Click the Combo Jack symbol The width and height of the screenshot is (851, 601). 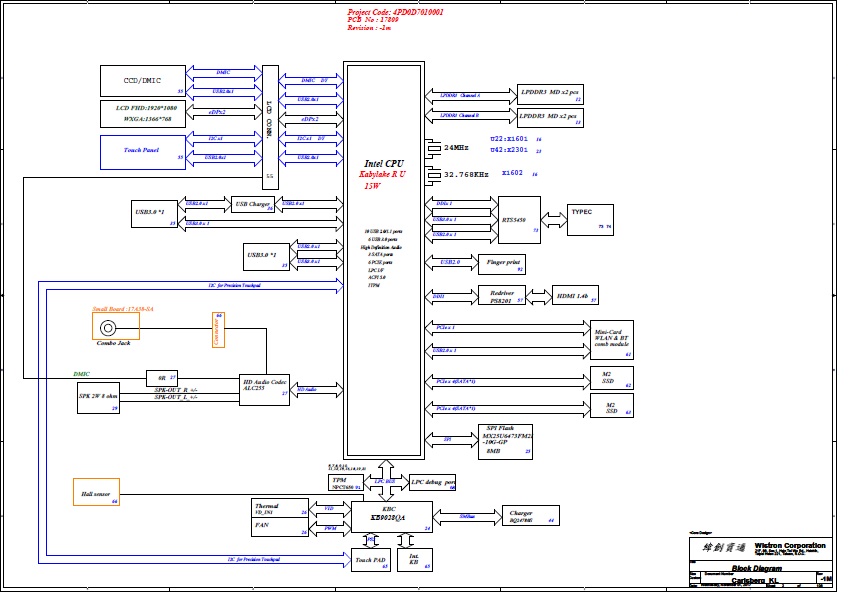[x=107, y=328]
